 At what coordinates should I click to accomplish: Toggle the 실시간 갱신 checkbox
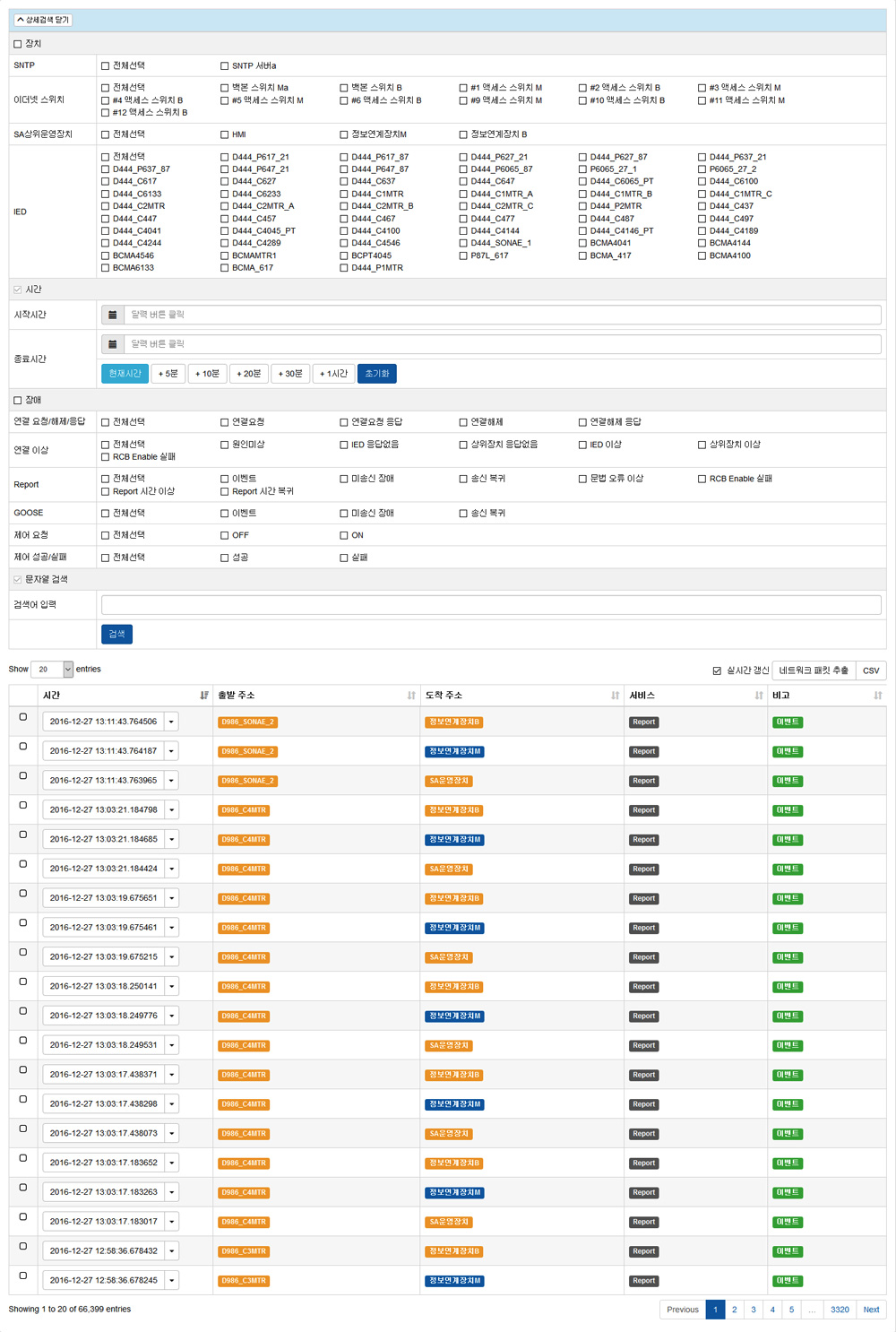click(717, 670)
